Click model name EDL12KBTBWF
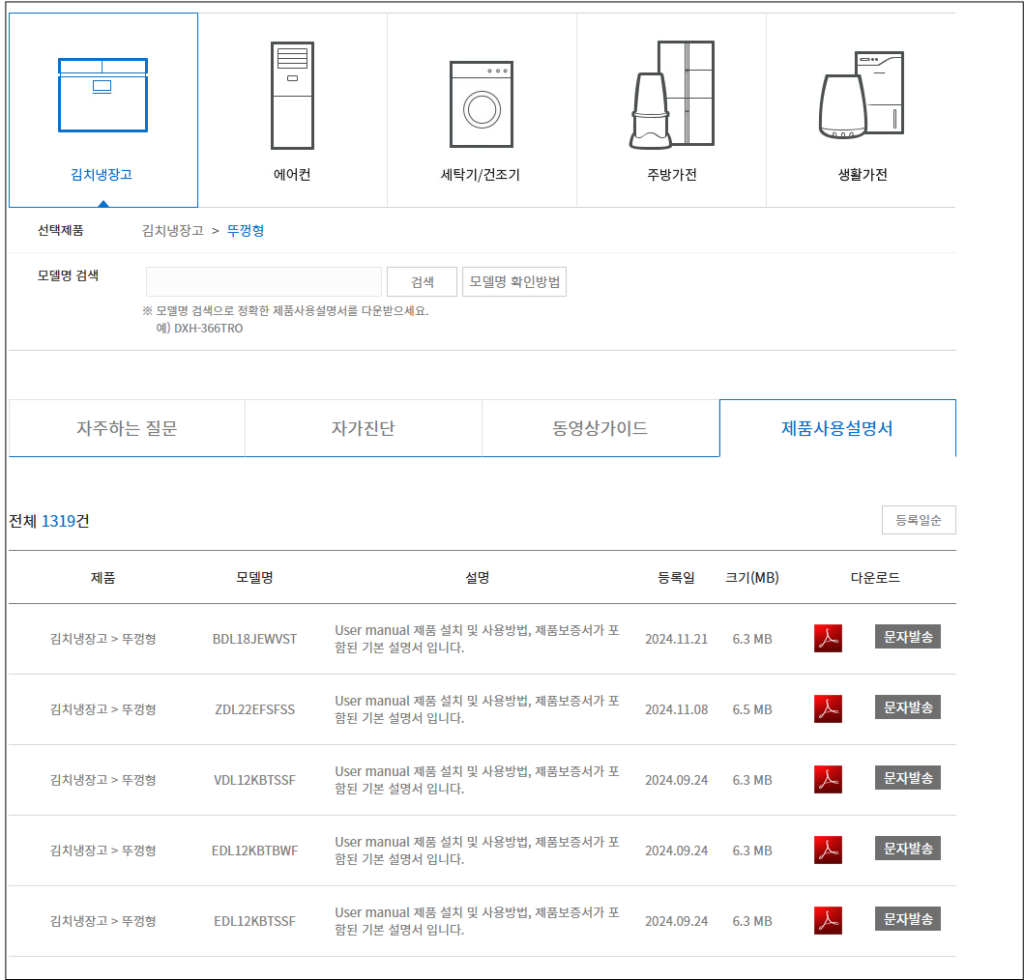Screen dimensions: 1024x980 point(255,851)
